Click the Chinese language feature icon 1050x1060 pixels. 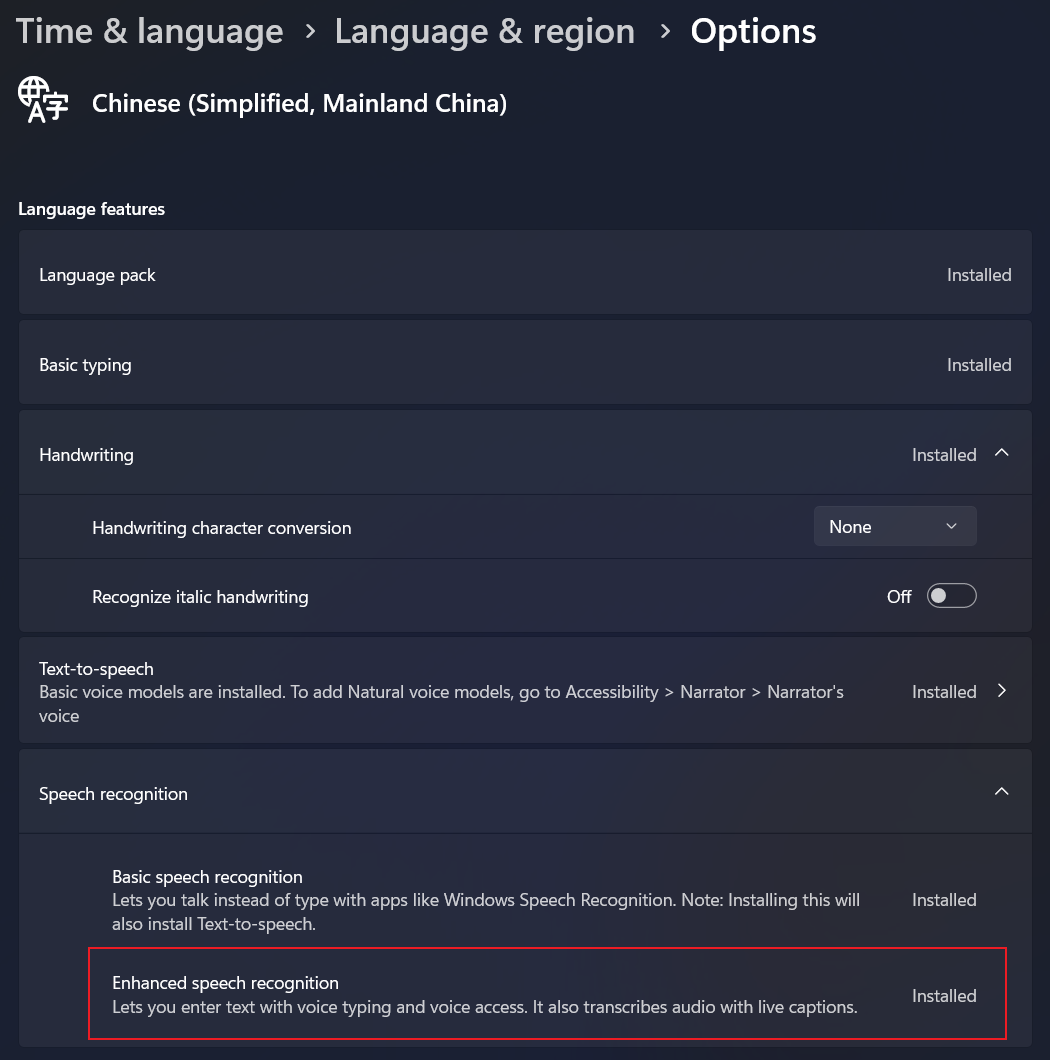[42, 100]
